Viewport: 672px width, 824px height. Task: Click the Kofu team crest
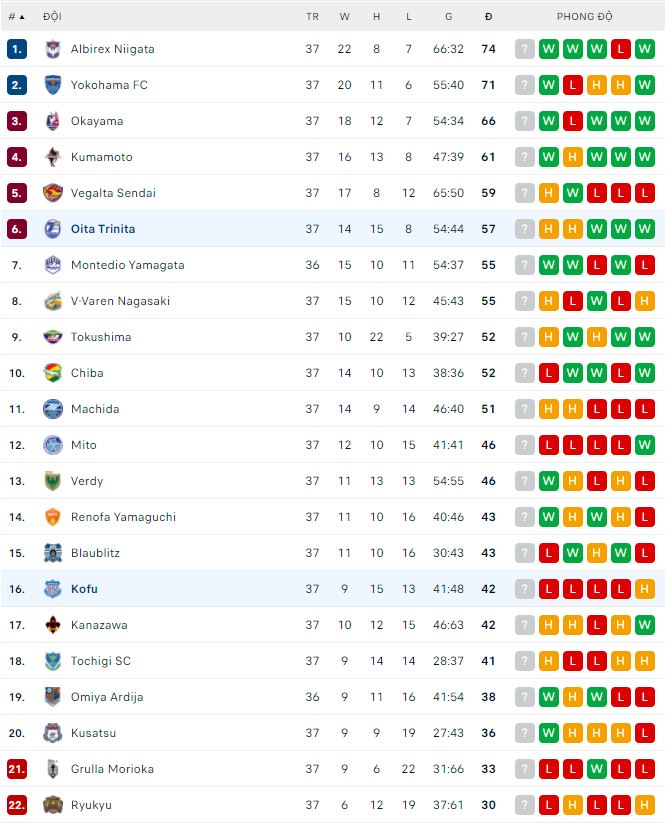[x=53, y=589]
